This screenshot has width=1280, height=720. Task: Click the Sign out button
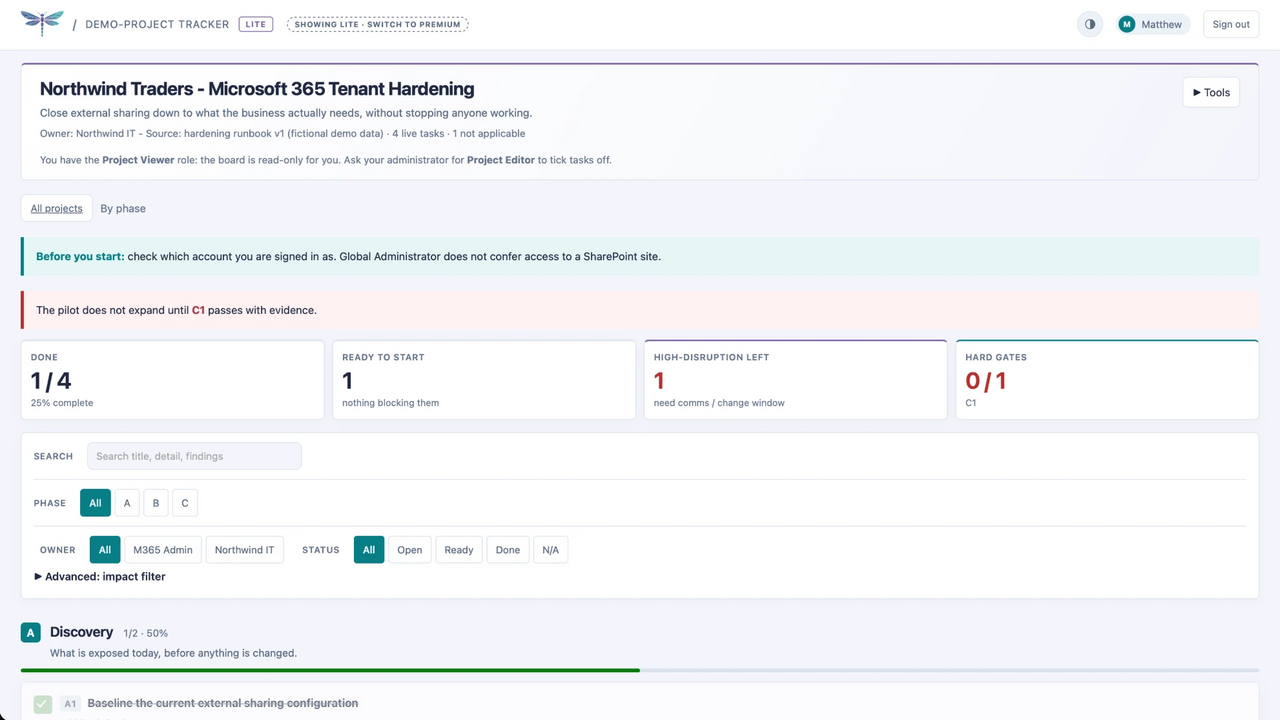tap(1231, 24)
